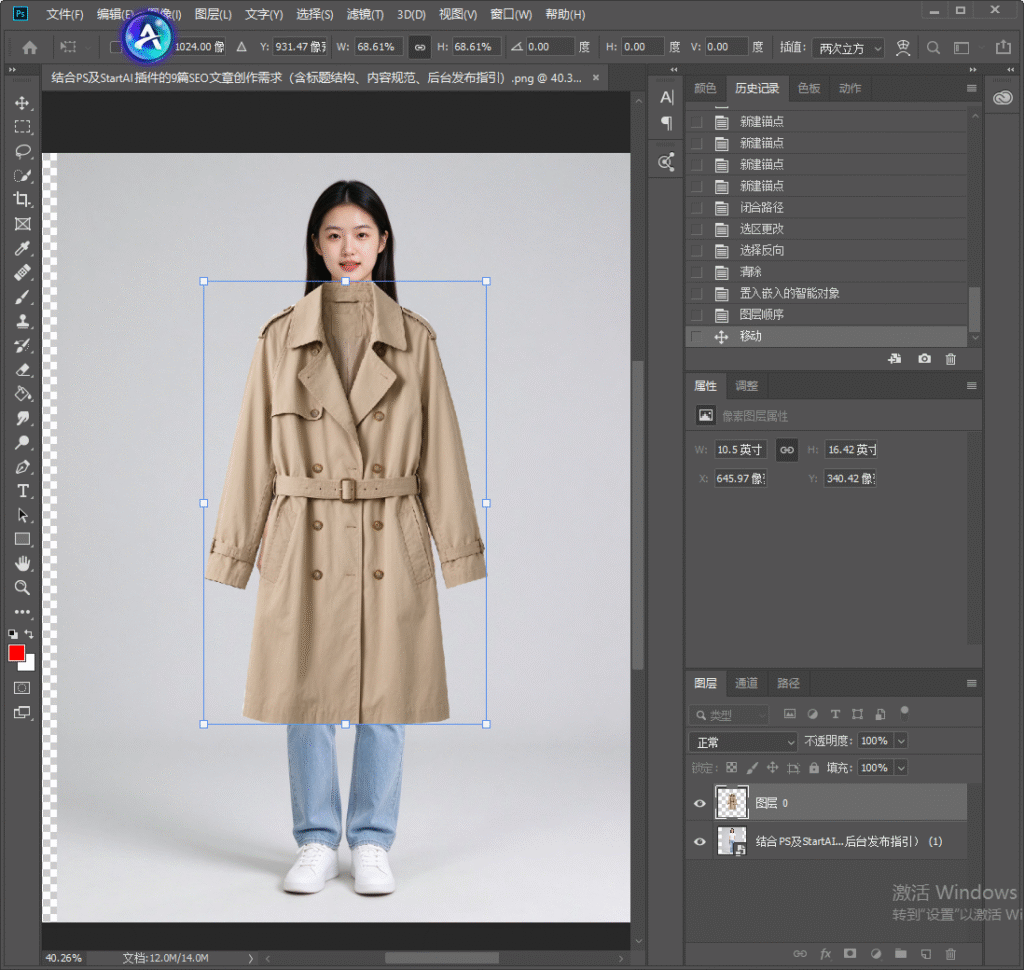Hide the 图层 0 layer

tap(699, 803)
